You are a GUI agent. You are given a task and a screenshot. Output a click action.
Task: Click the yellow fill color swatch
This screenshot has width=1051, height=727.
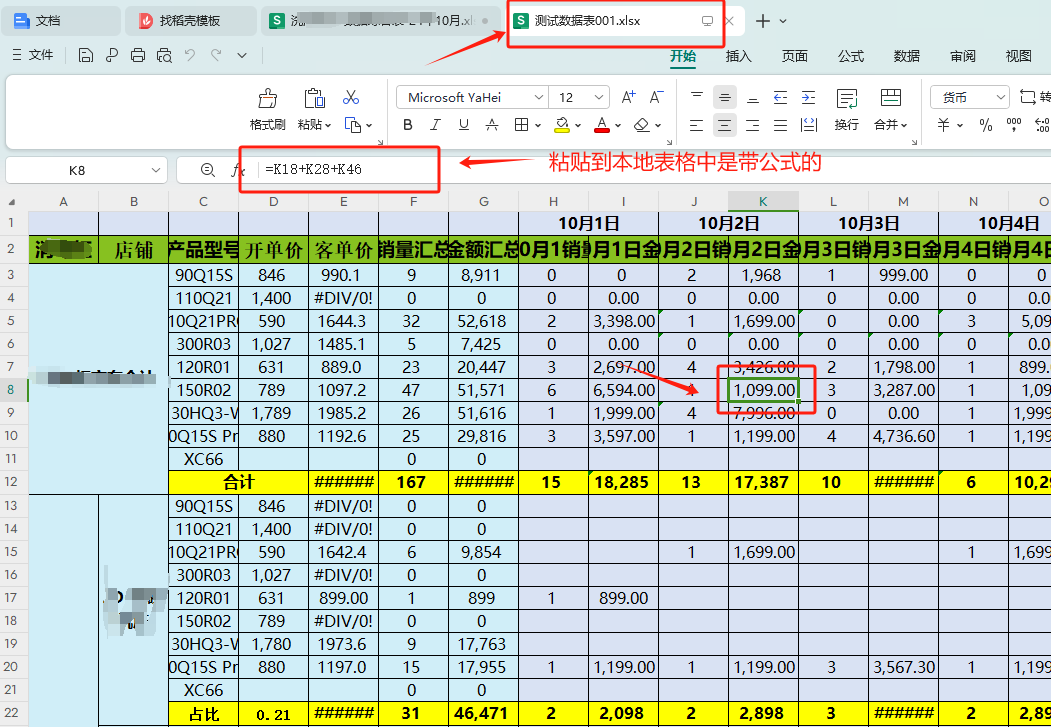(561, 125)
